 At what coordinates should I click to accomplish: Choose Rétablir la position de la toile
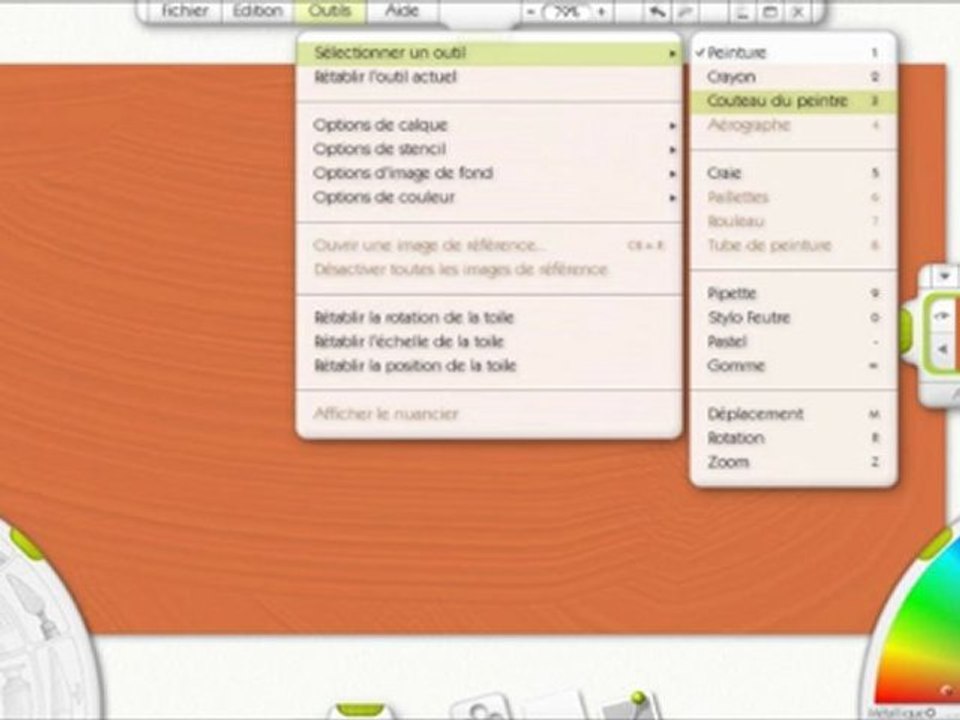pyautogui.click(x=489, y=366)
